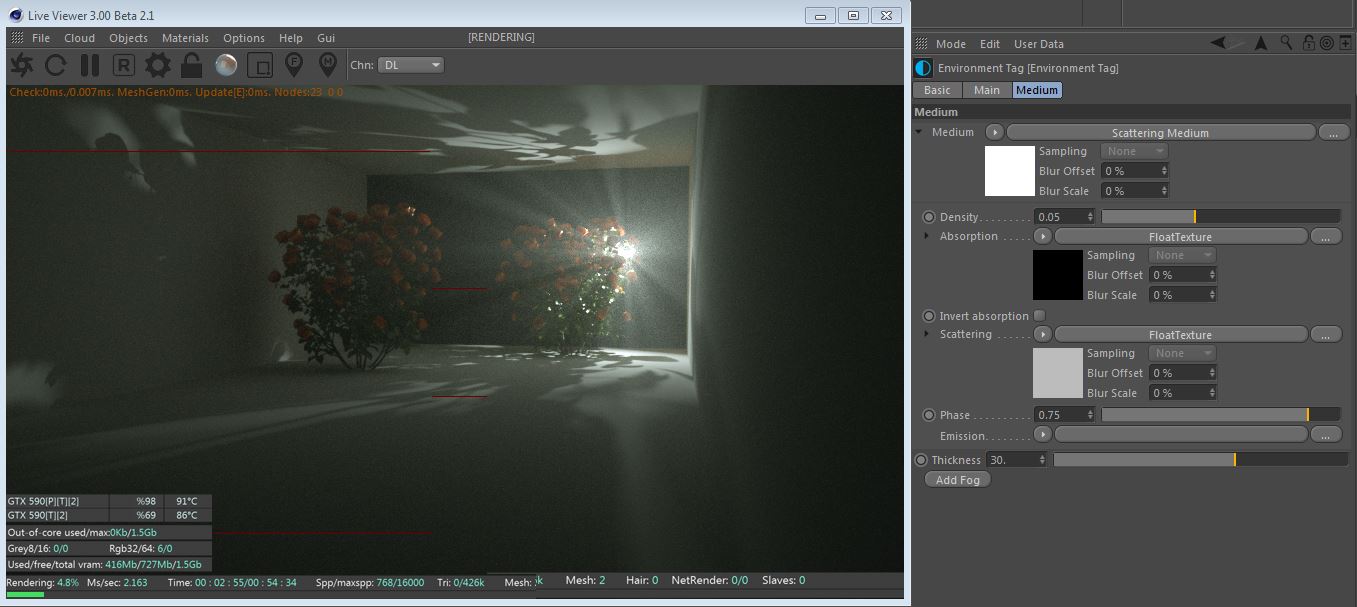Click the Environment Tag icon
The width and height of the screenshot is (1357, 607).
(x=924, y=68)
